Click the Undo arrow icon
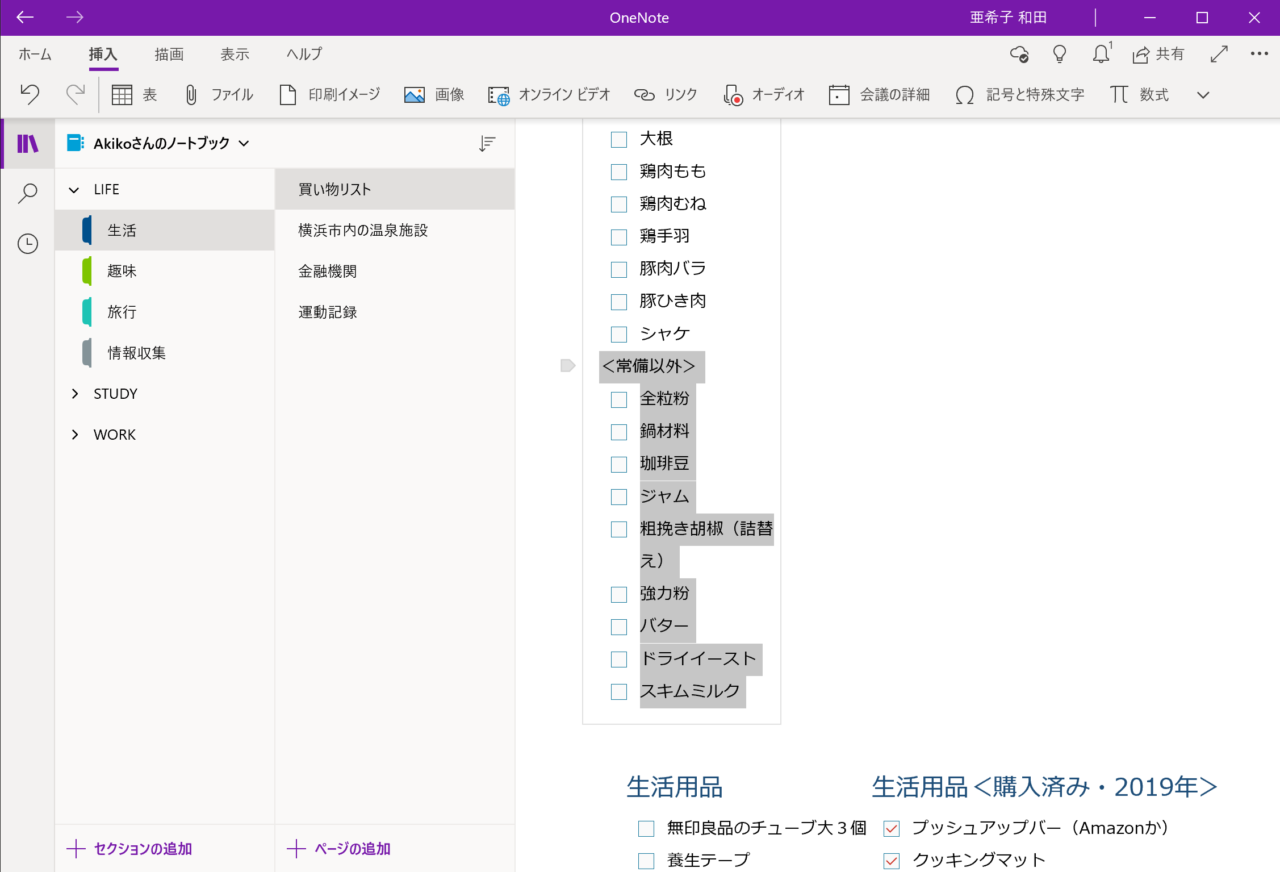Screen dimensions: 1280x872 pyautogui.click(x=30, y=95)
